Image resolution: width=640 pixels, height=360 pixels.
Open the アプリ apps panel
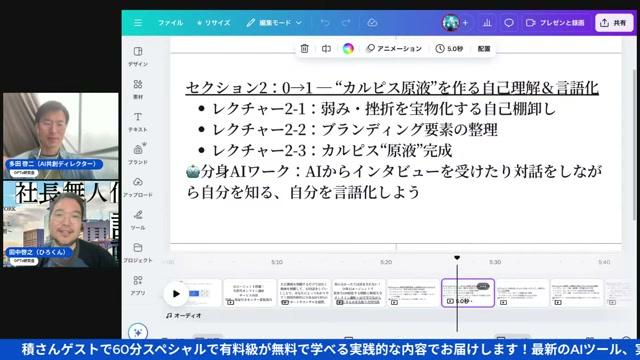(x=138, y=285)
